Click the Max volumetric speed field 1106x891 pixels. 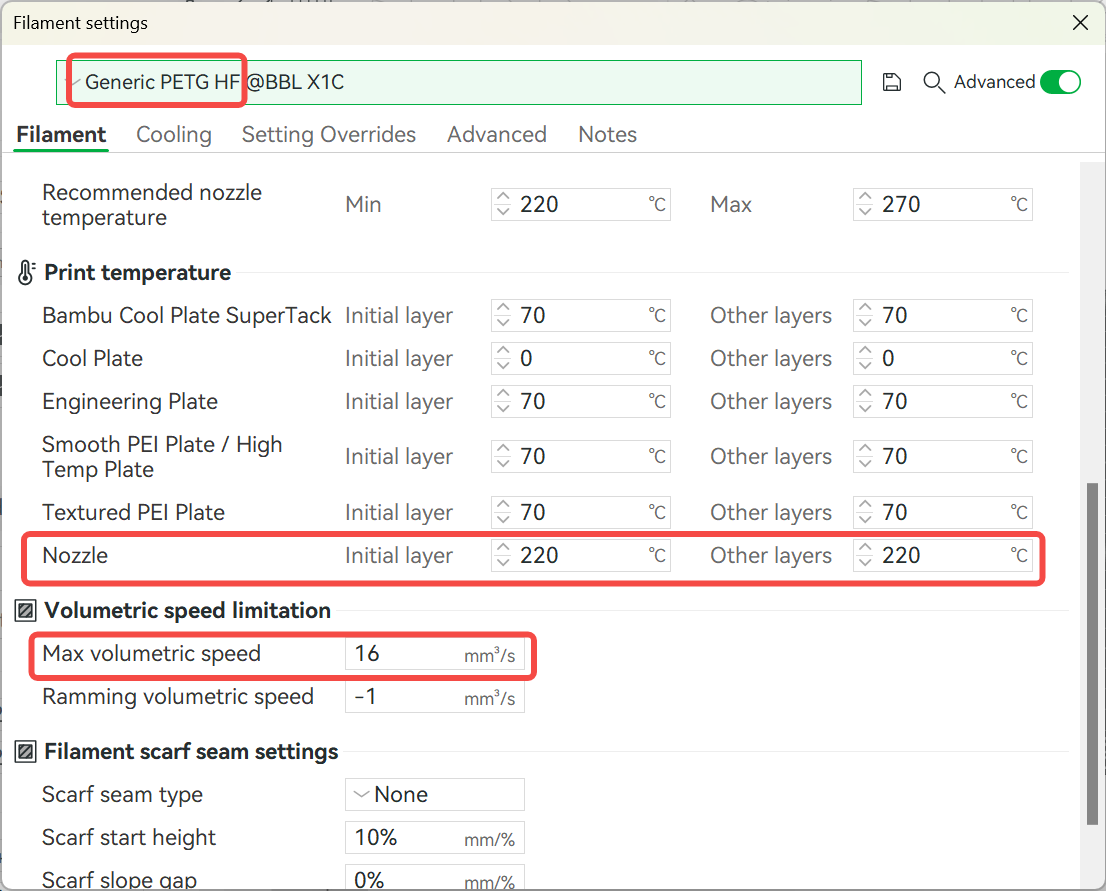[434, 654]
